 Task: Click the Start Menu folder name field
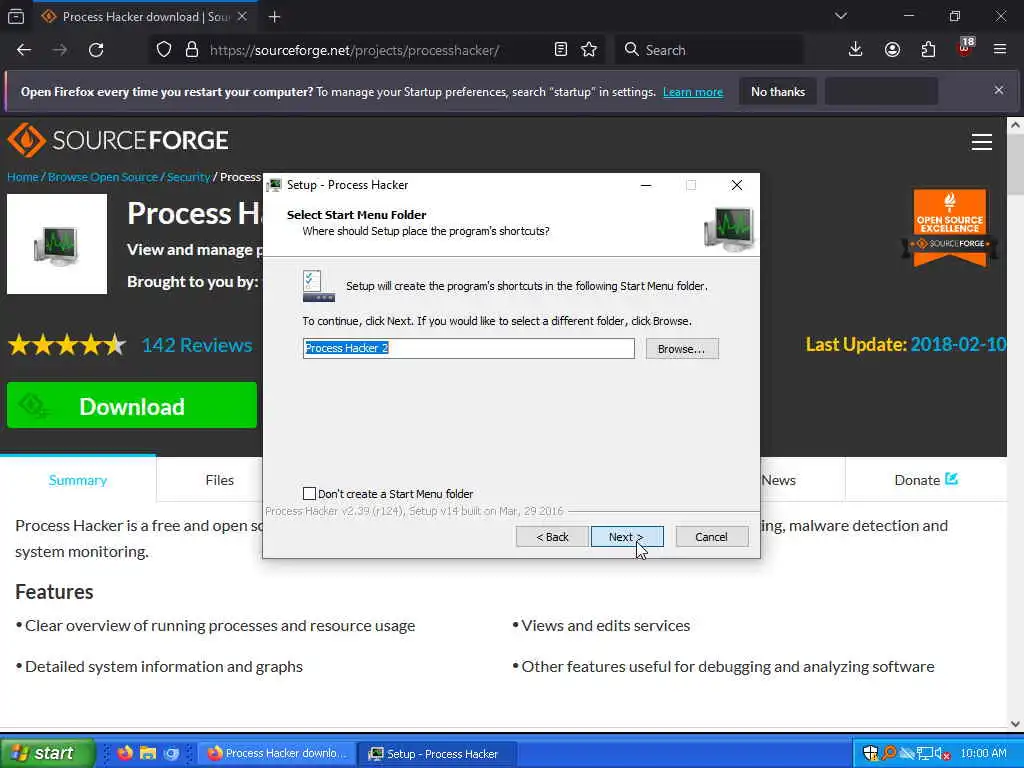click(468, 348)
